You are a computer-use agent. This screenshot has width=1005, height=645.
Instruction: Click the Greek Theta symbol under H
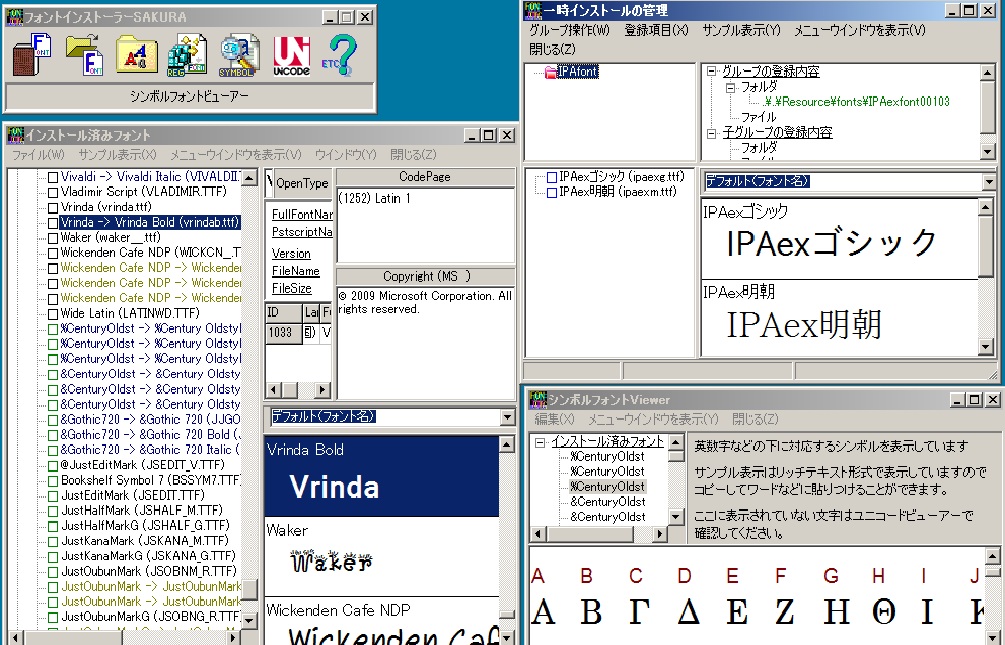(883, 612)
